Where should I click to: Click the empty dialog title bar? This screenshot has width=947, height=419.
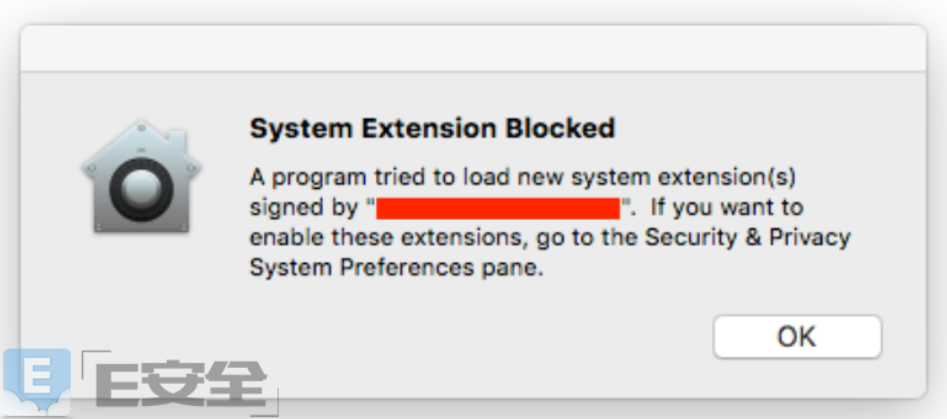pos(473,50)
